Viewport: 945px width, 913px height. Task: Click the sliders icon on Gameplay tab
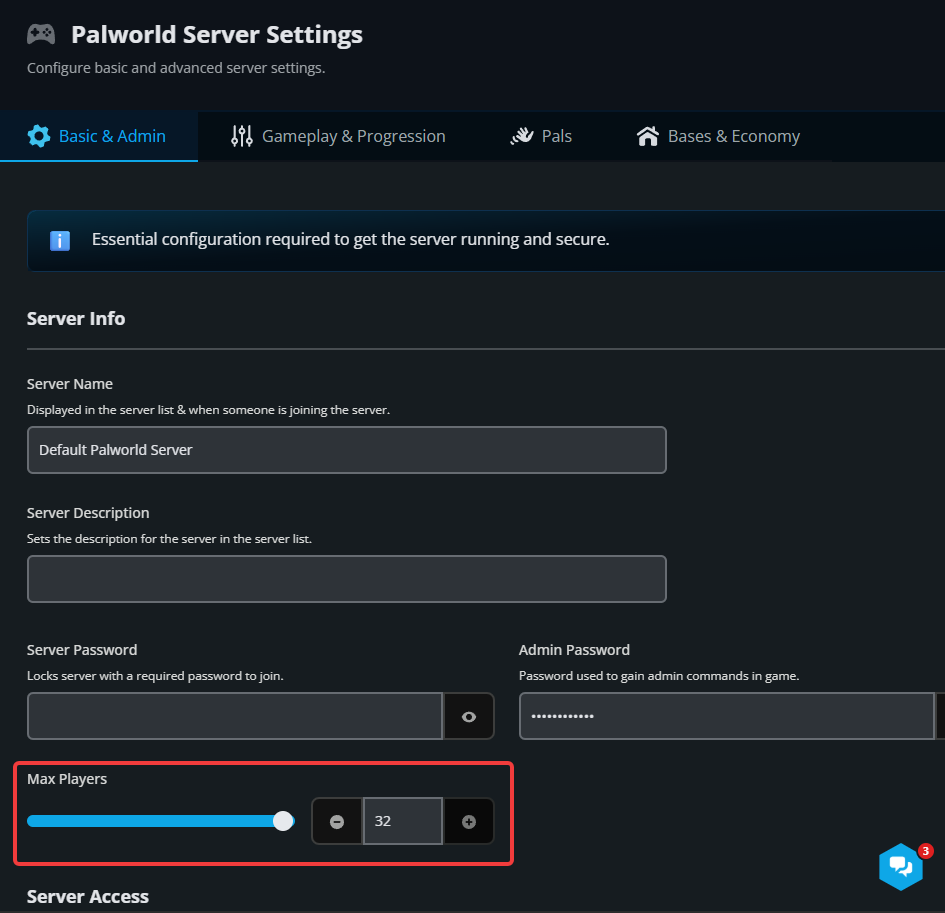pos(242,136)
